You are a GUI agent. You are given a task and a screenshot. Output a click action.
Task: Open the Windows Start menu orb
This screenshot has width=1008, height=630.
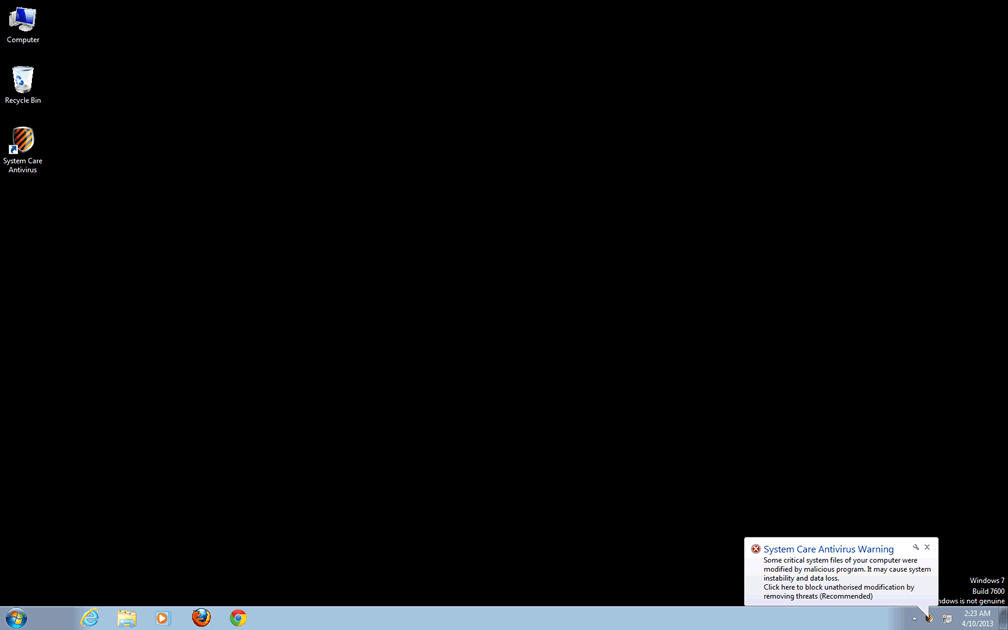[16, 618]
